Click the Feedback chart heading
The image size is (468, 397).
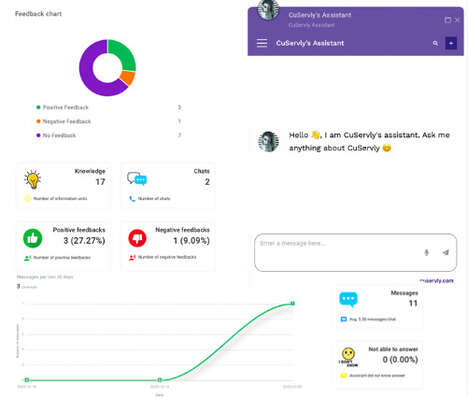[x=38, y=14]
